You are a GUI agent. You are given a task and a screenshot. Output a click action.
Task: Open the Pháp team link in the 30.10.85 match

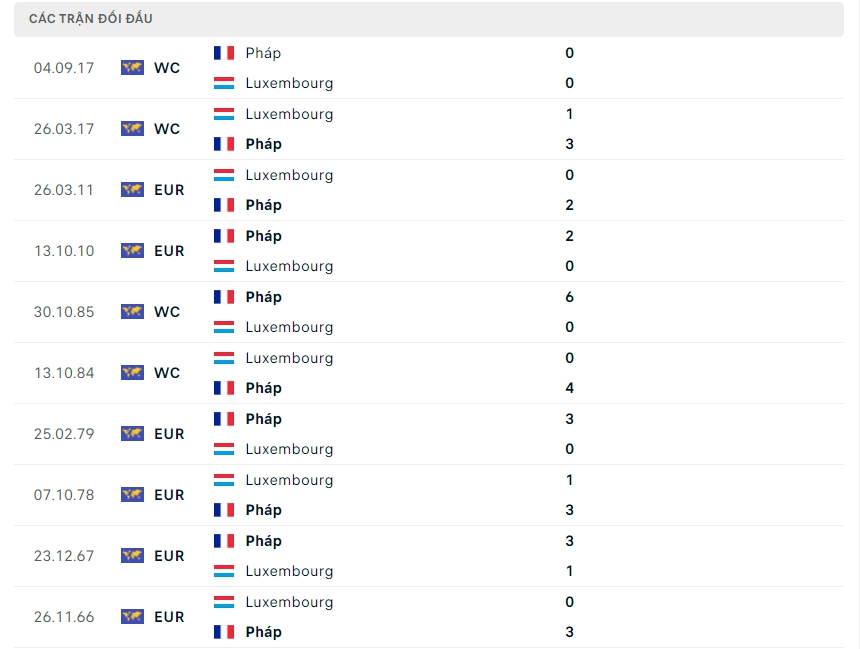click(263, 297)
